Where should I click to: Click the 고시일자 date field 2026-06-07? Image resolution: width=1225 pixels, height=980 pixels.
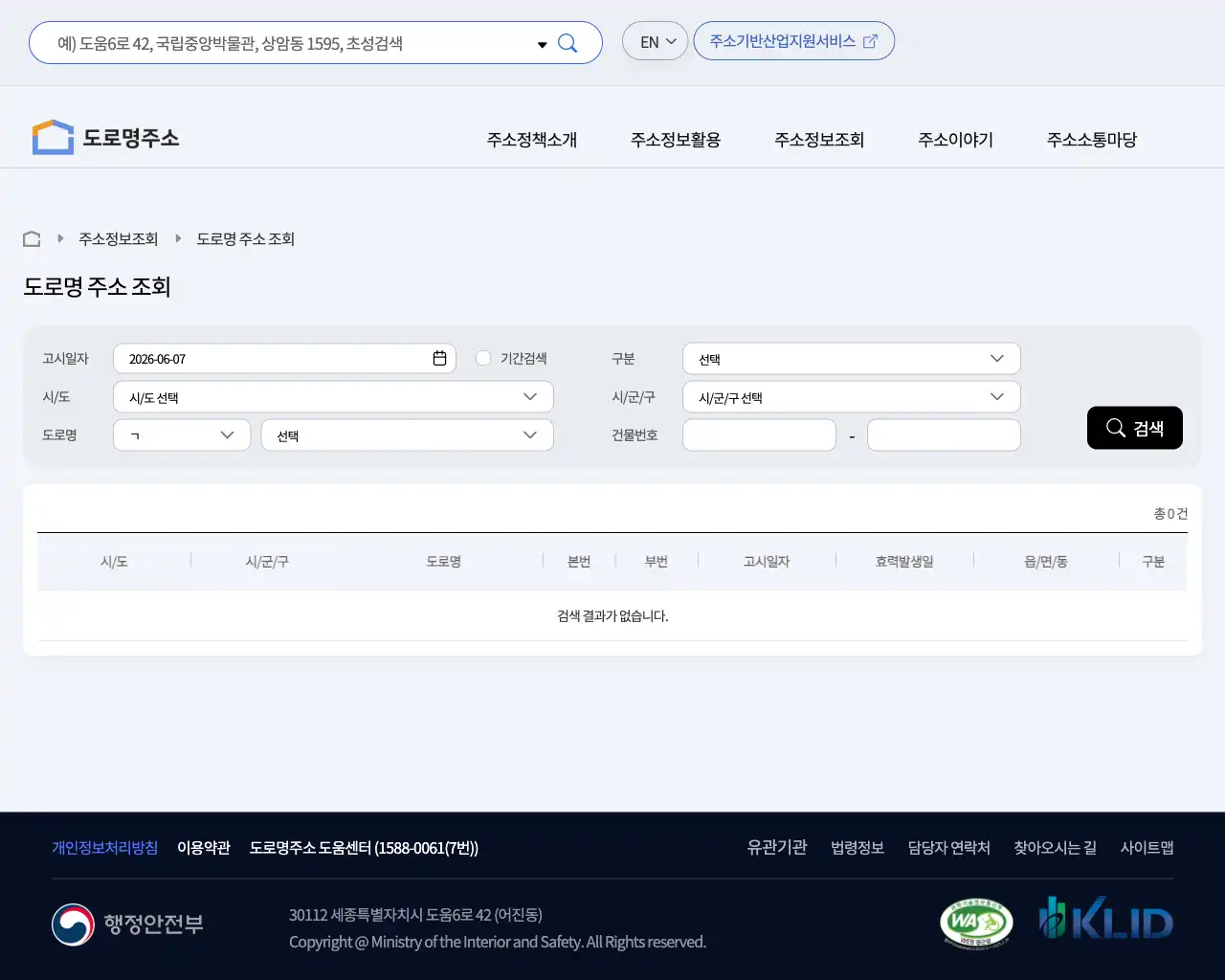coord(284,358)
